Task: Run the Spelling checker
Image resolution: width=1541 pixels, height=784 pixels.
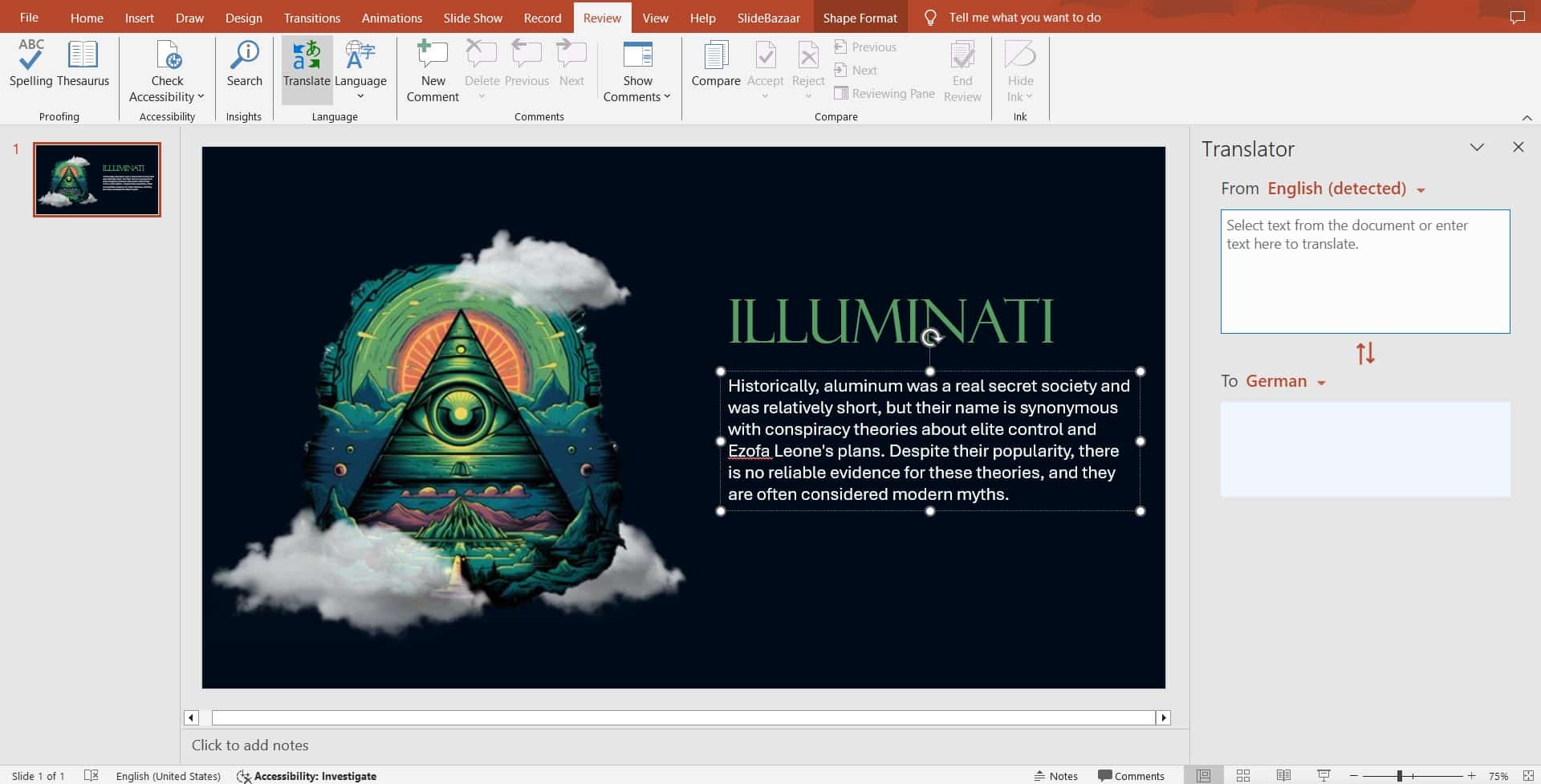Action: pos(30,64)
